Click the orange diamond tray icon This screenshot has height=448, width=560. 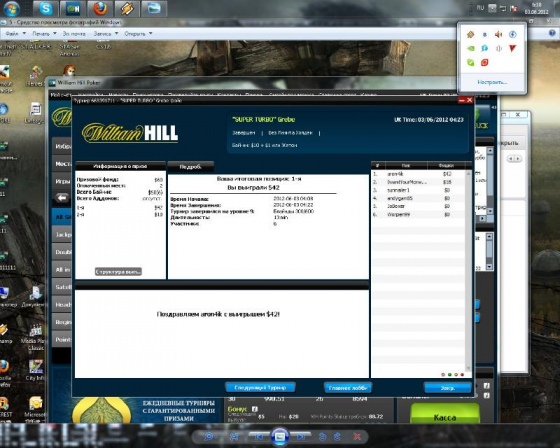(471, 34)
